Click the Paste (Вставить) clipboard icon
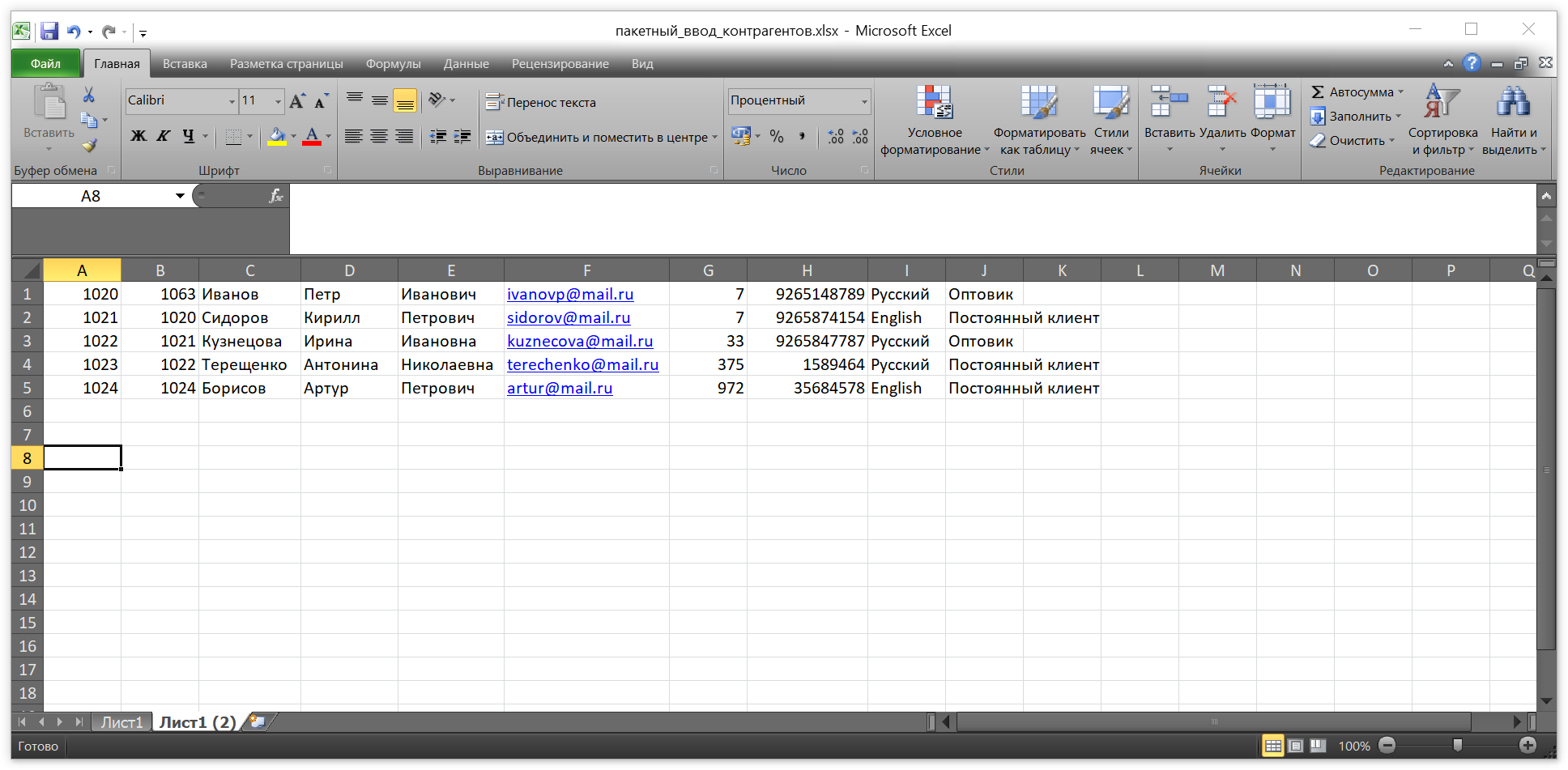This screenshot has height=770, width=1568. pos(49,103)
